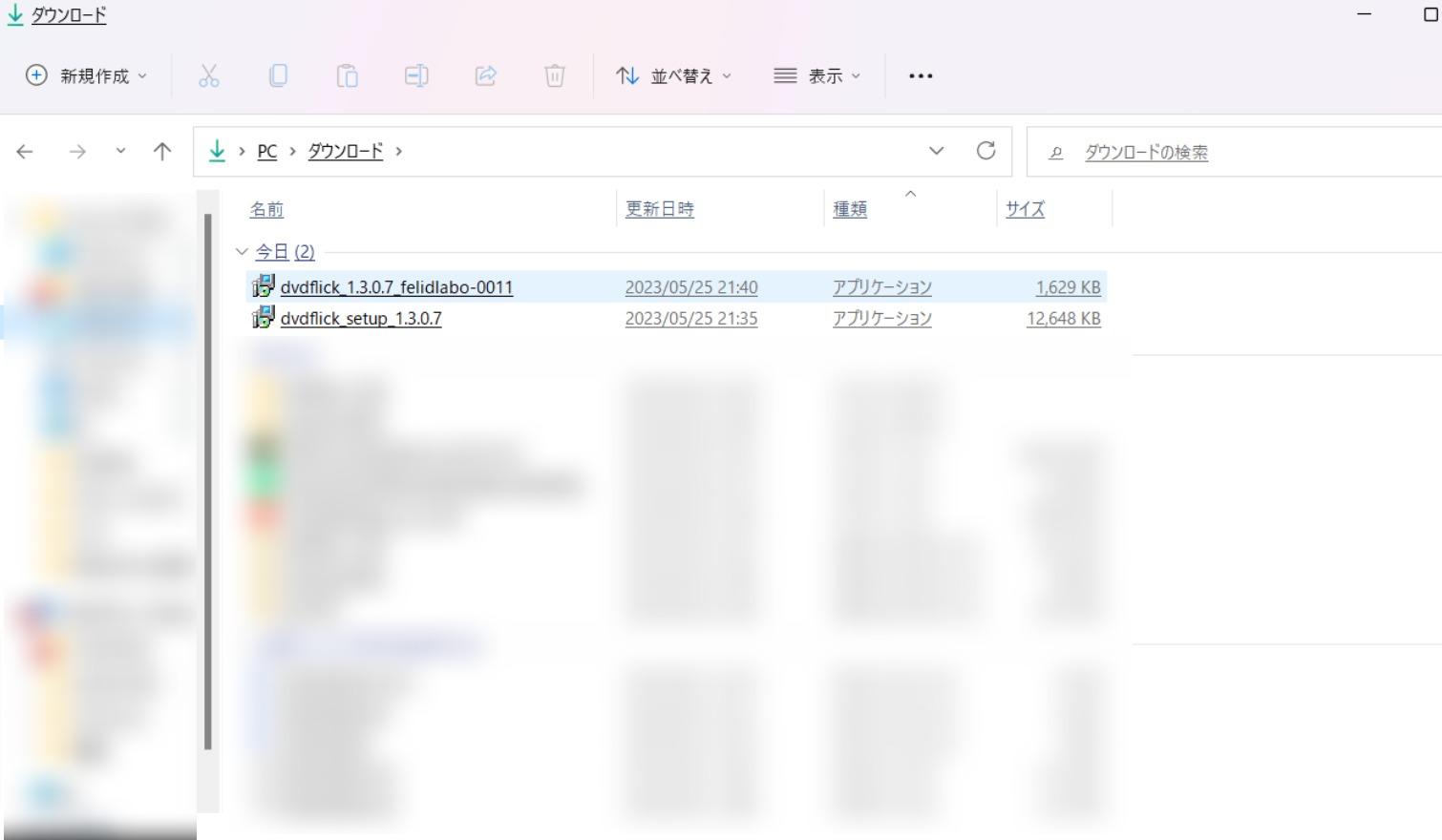This screenshot has width=1442, height=840.
Task: Delete the selected file with the trash icon
Action: point(555,75)
